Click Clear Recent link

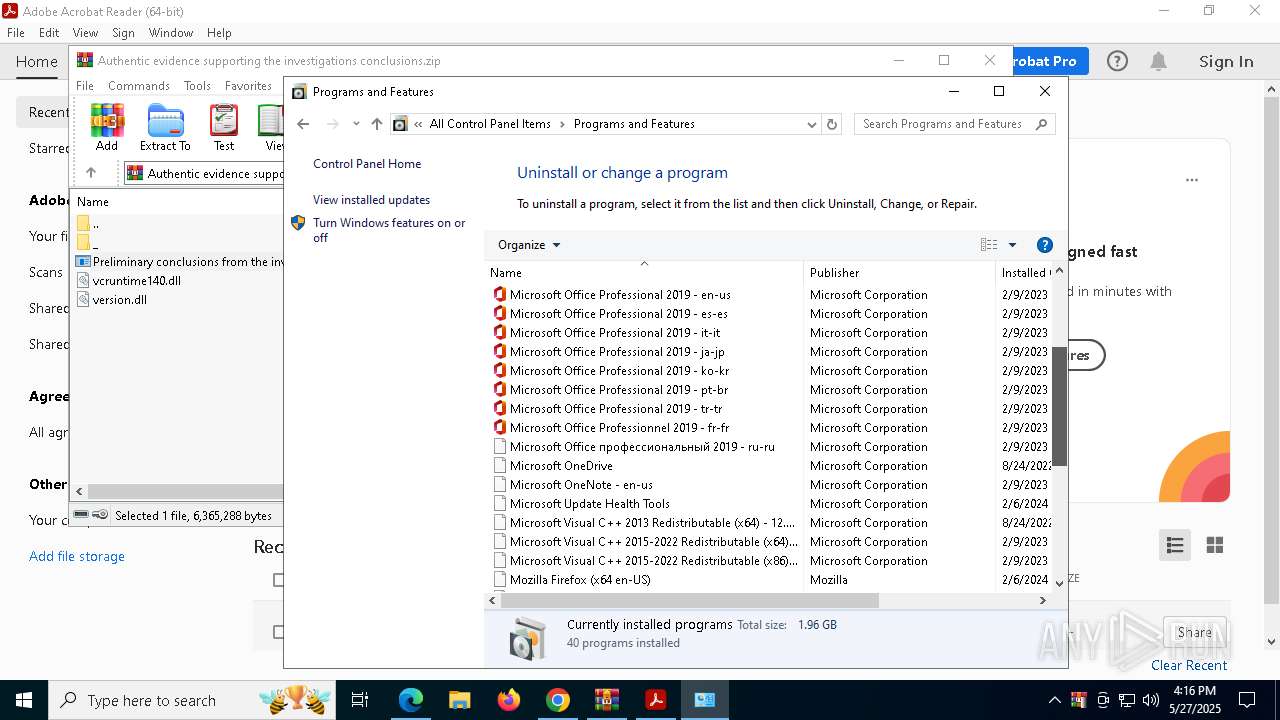1189,665
